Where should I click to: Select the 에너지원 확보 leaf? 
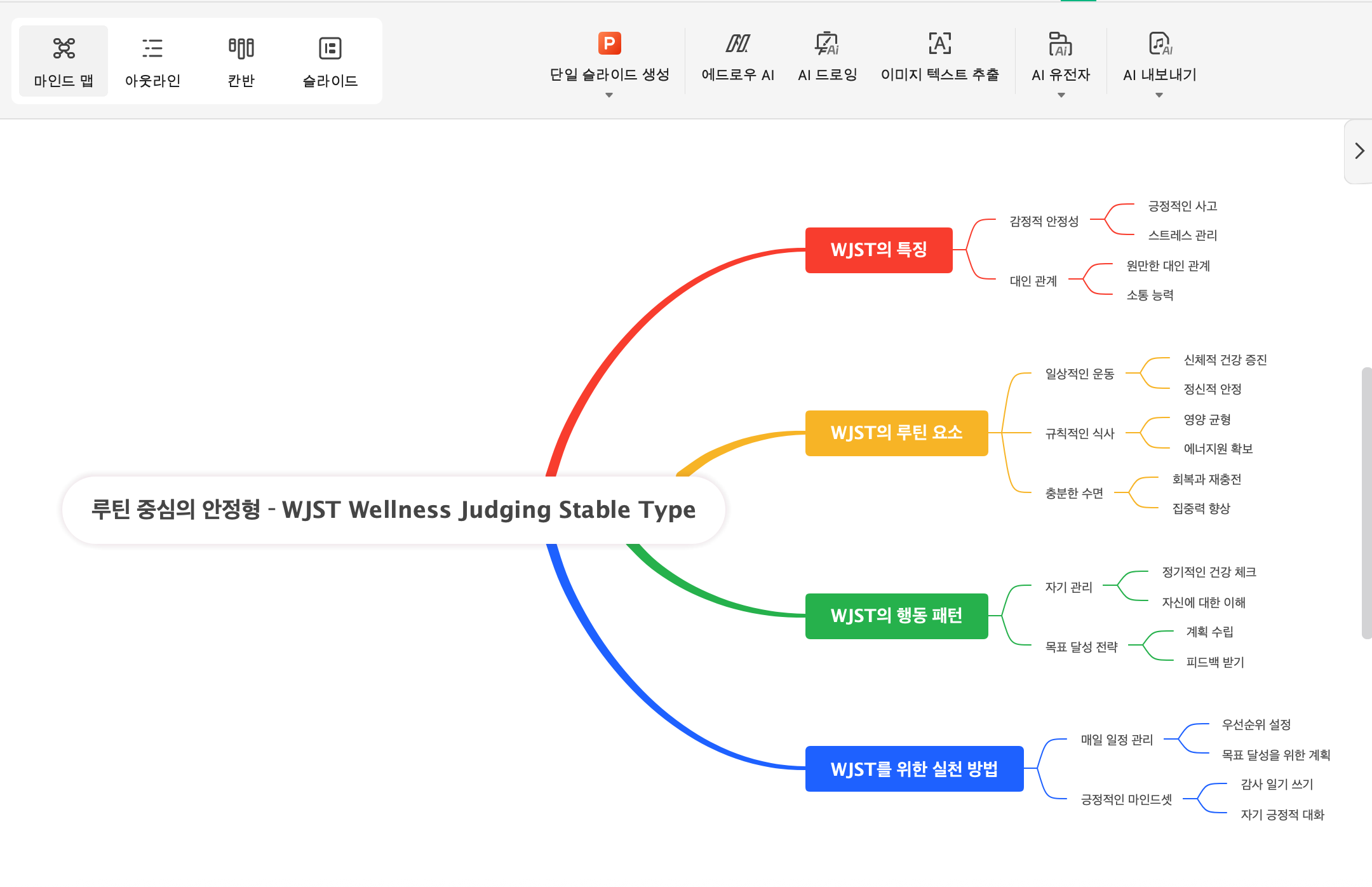click(x=1218, y=449)
